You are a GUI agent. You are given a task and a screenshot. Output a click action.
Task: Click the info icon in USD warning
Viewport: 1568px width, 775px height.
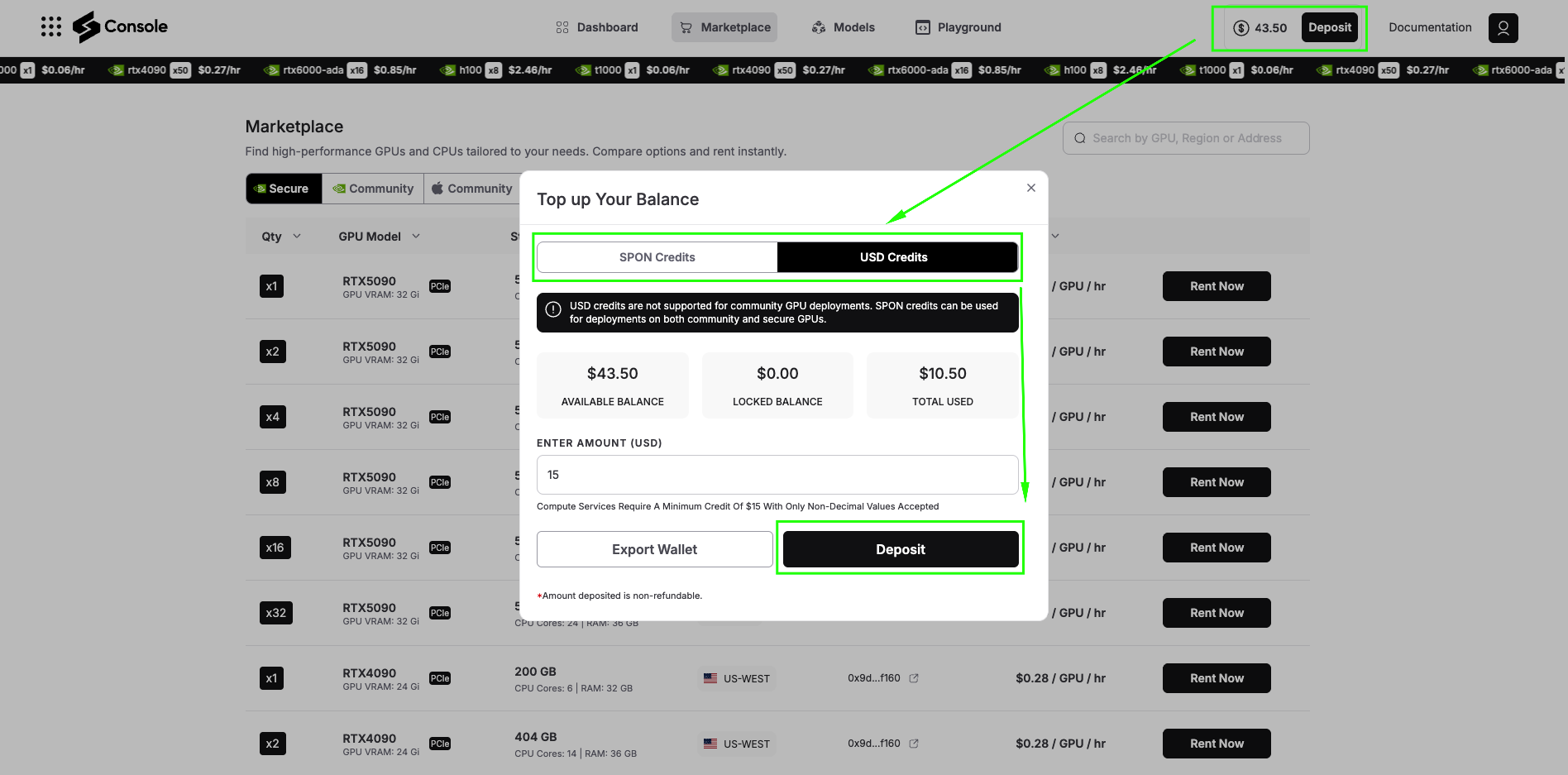[x=553, y=311]
